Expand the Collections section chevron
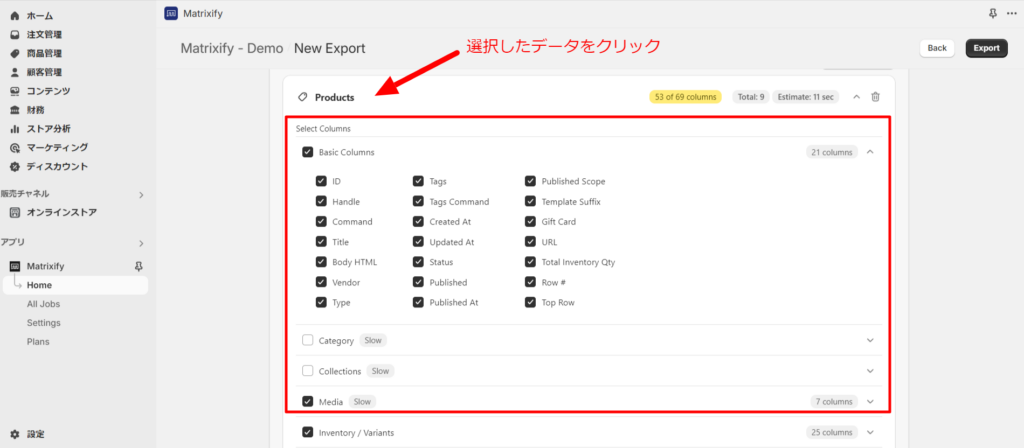 pyautogui.click(x=870, y=371)
